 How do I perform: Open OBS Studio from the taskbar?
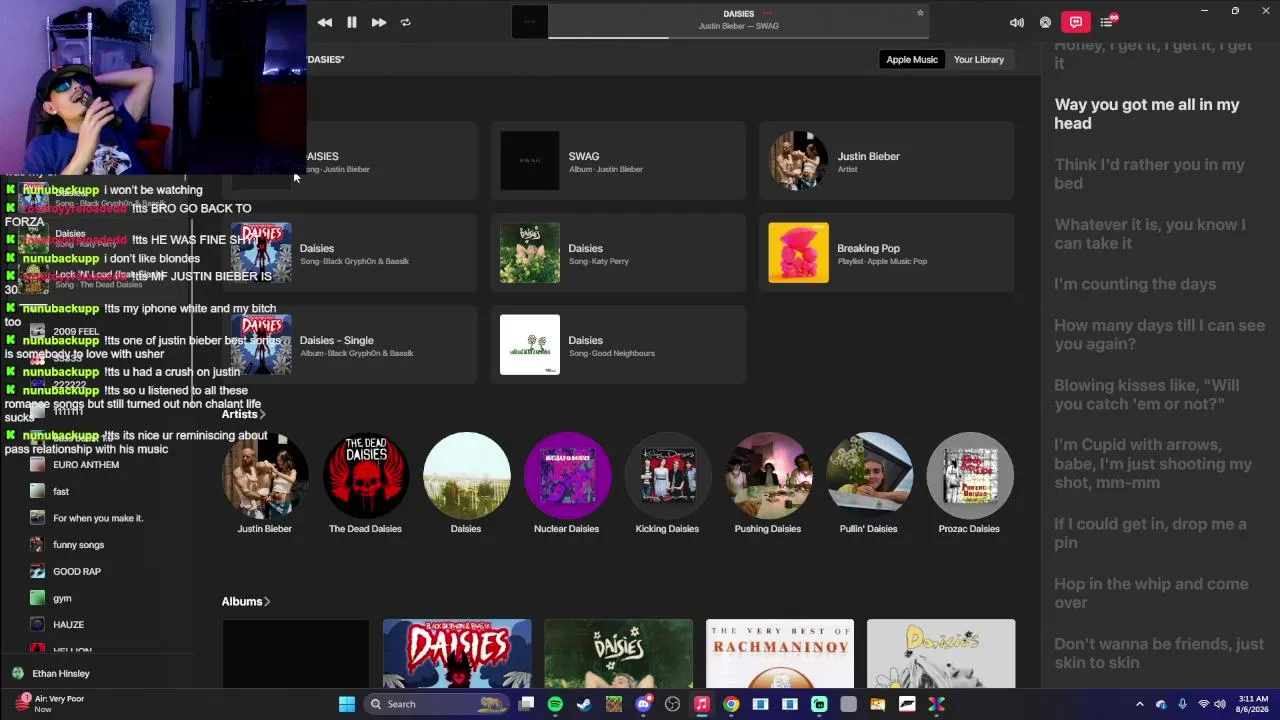[672, 704]
